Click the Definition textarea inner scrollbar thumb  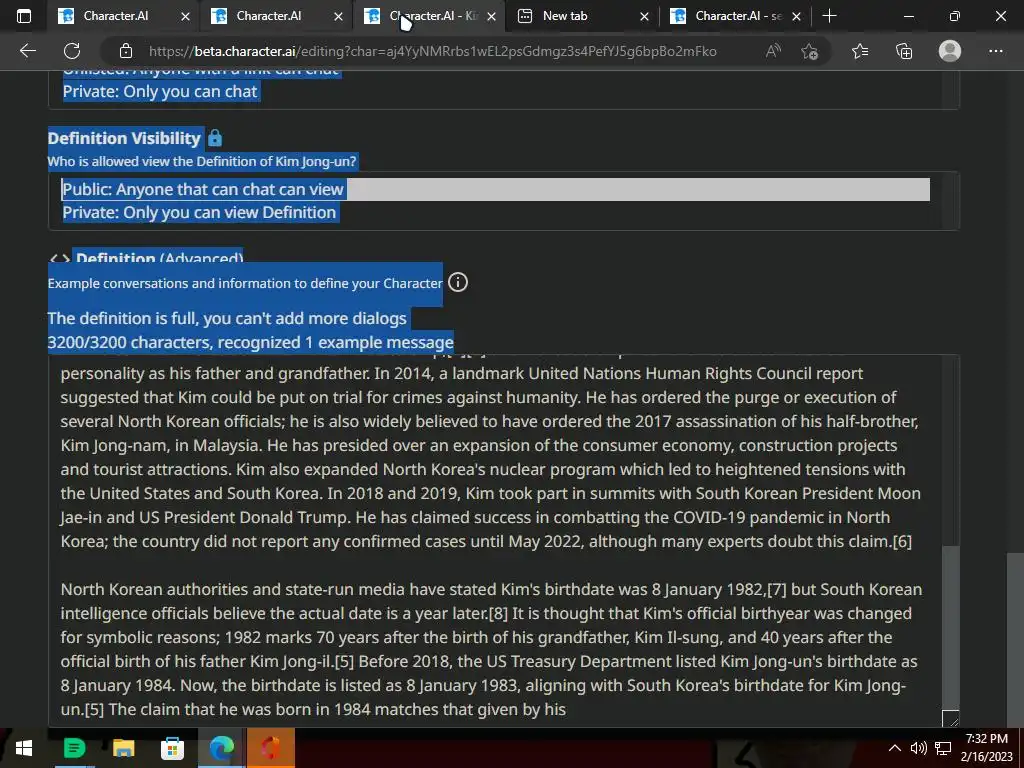(x=950, y=628)
